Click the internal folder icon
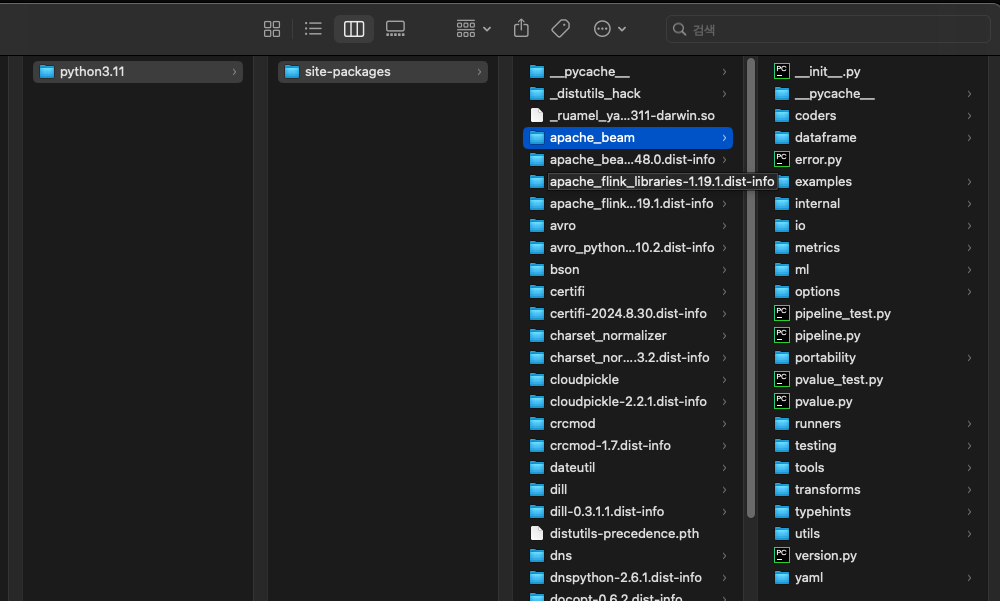The height and width of the screenshot is (601, 1000). (782, 204)
